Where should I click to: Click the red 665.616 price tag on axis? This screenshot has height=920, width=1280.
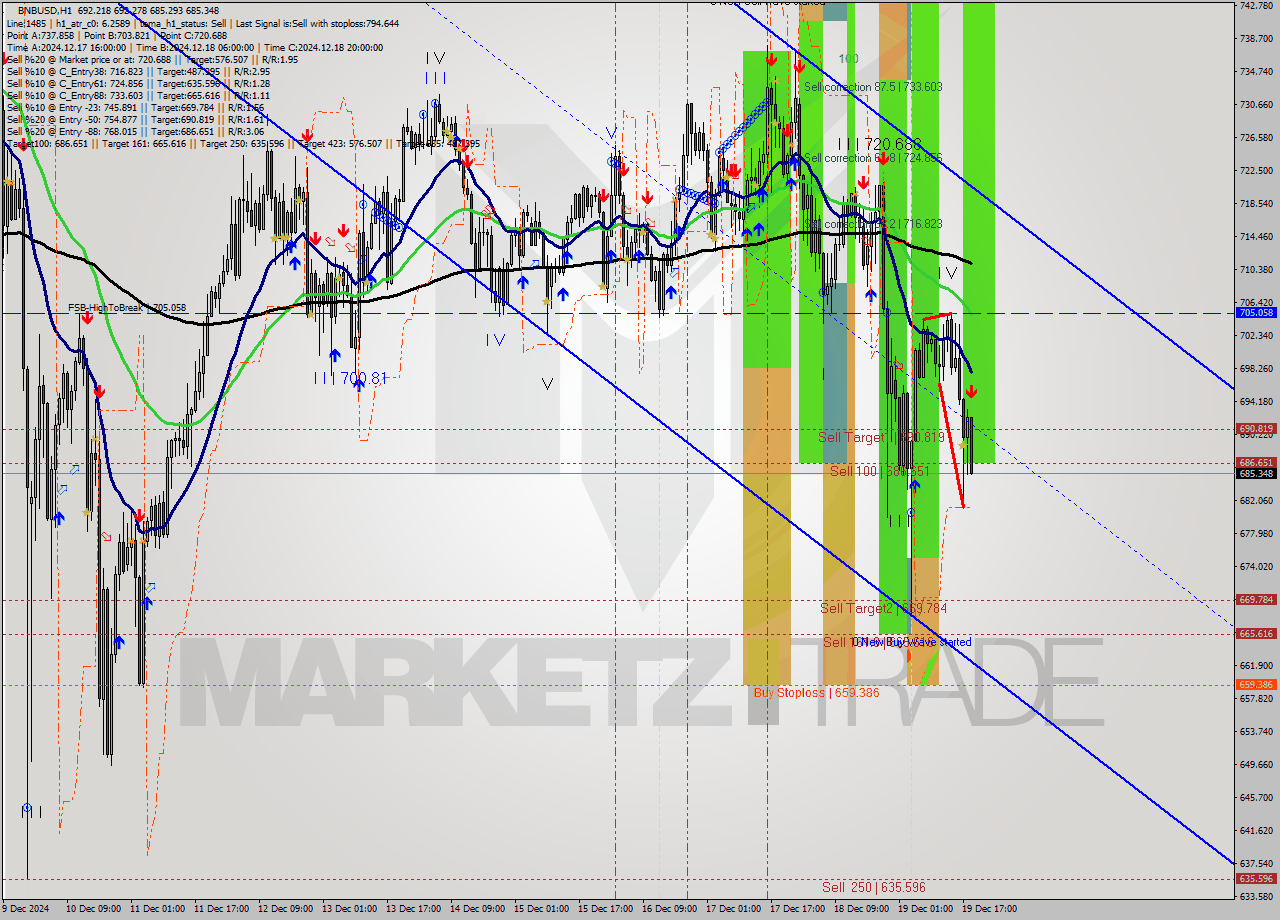[1256, 634]
